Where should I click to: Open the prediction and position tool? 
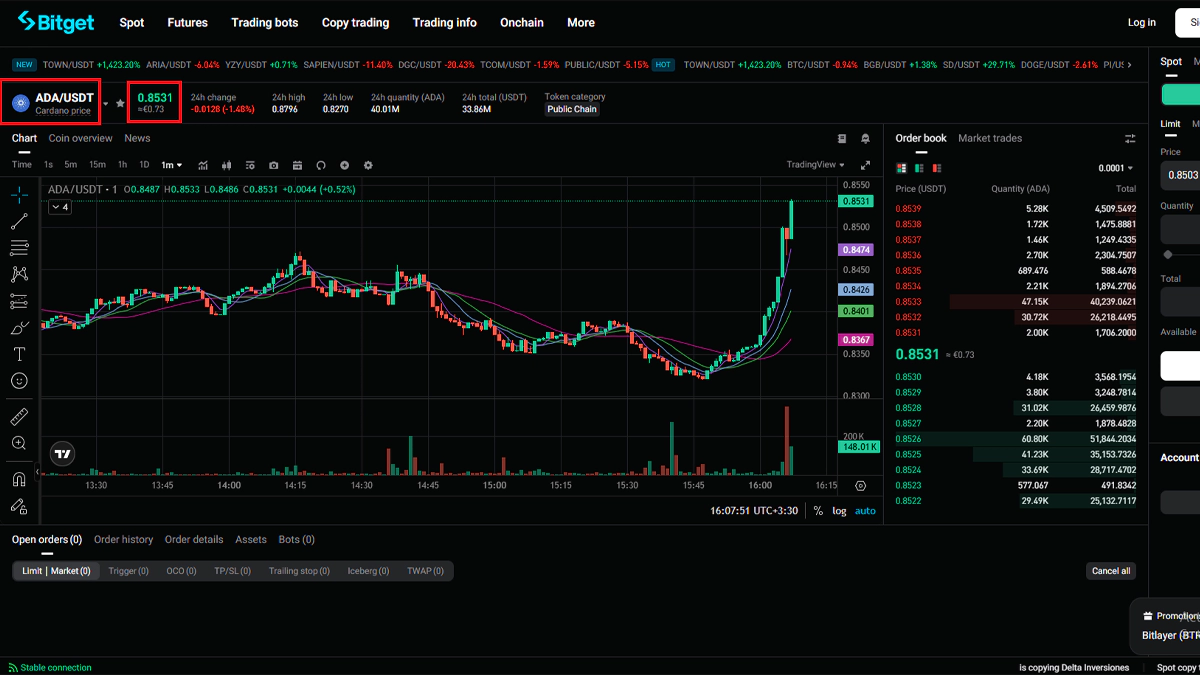point(19,301)
